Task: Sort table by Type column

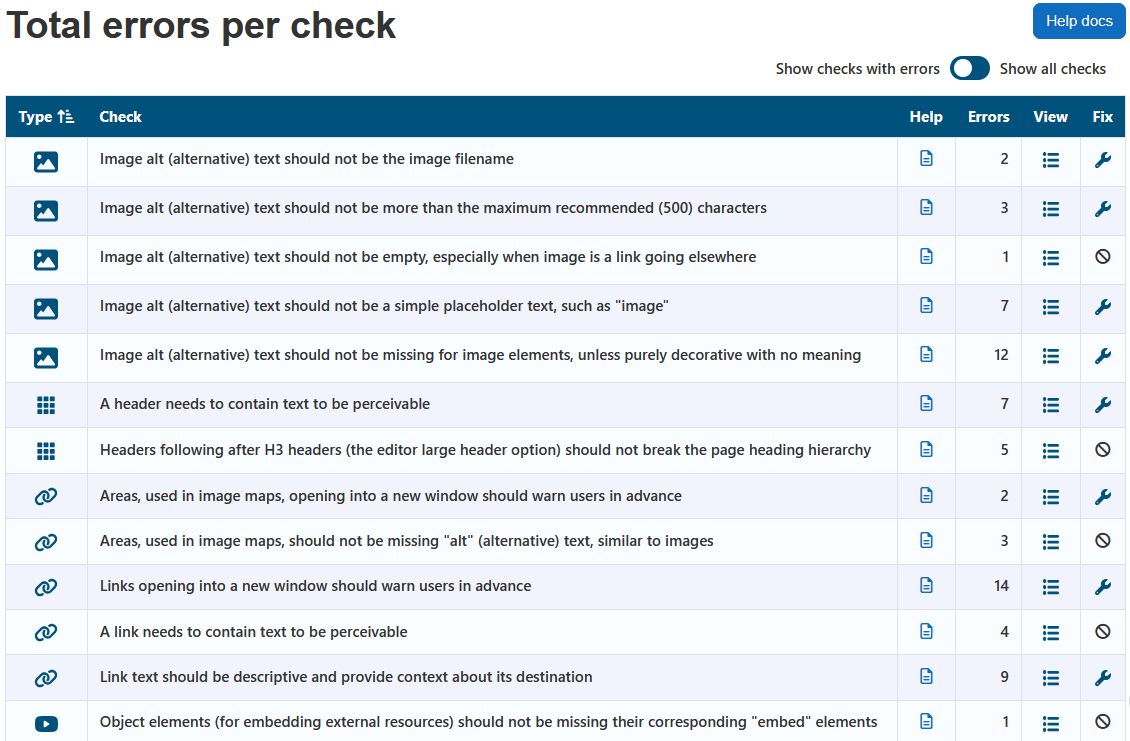Action: pyautogui.click(x=46, y=117)
